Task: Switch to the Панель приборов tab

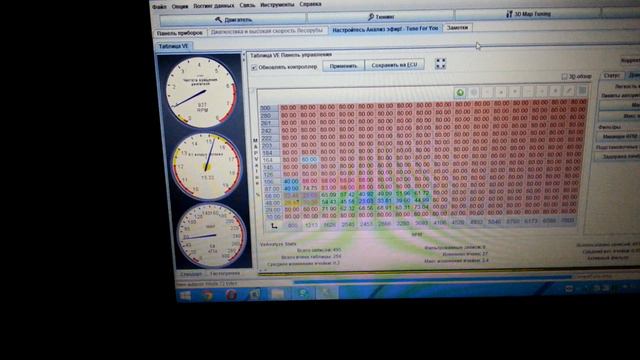Action: click(180, 33)
